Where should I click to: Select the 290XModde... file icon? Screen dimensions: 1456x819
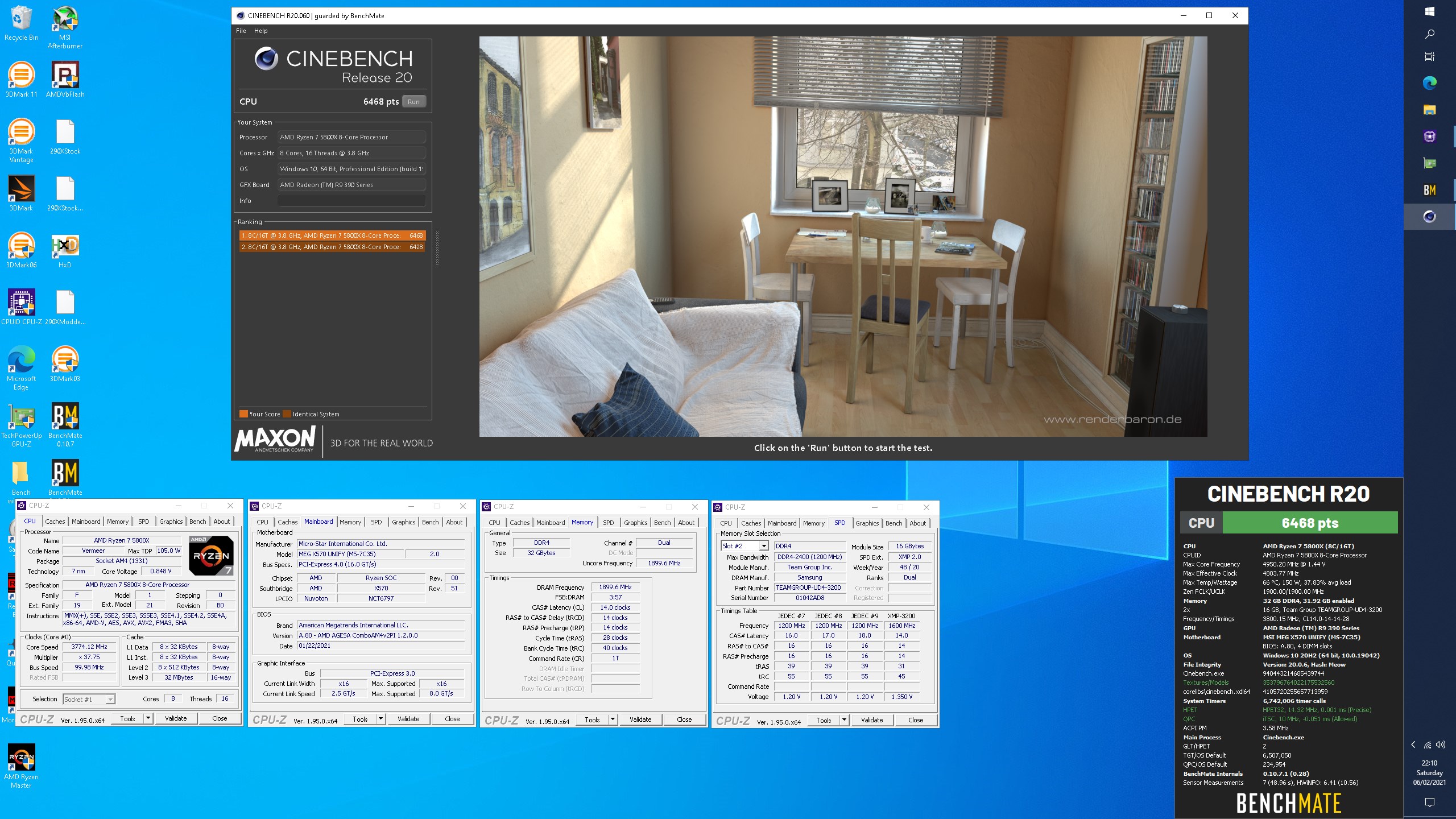click(x=65, y=308)
